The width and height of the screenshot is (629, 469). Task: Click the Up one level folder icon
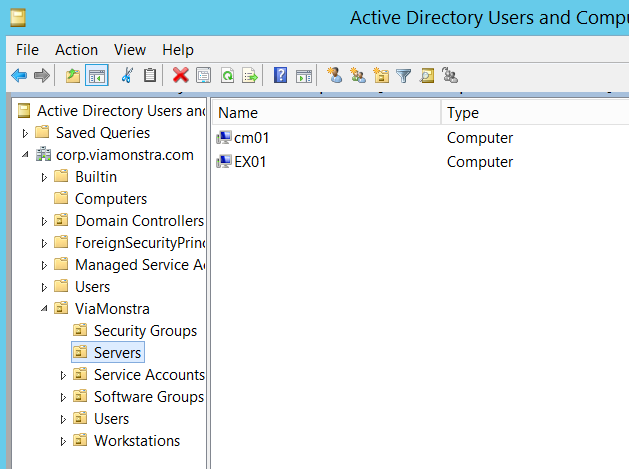(x=72, y=75)
